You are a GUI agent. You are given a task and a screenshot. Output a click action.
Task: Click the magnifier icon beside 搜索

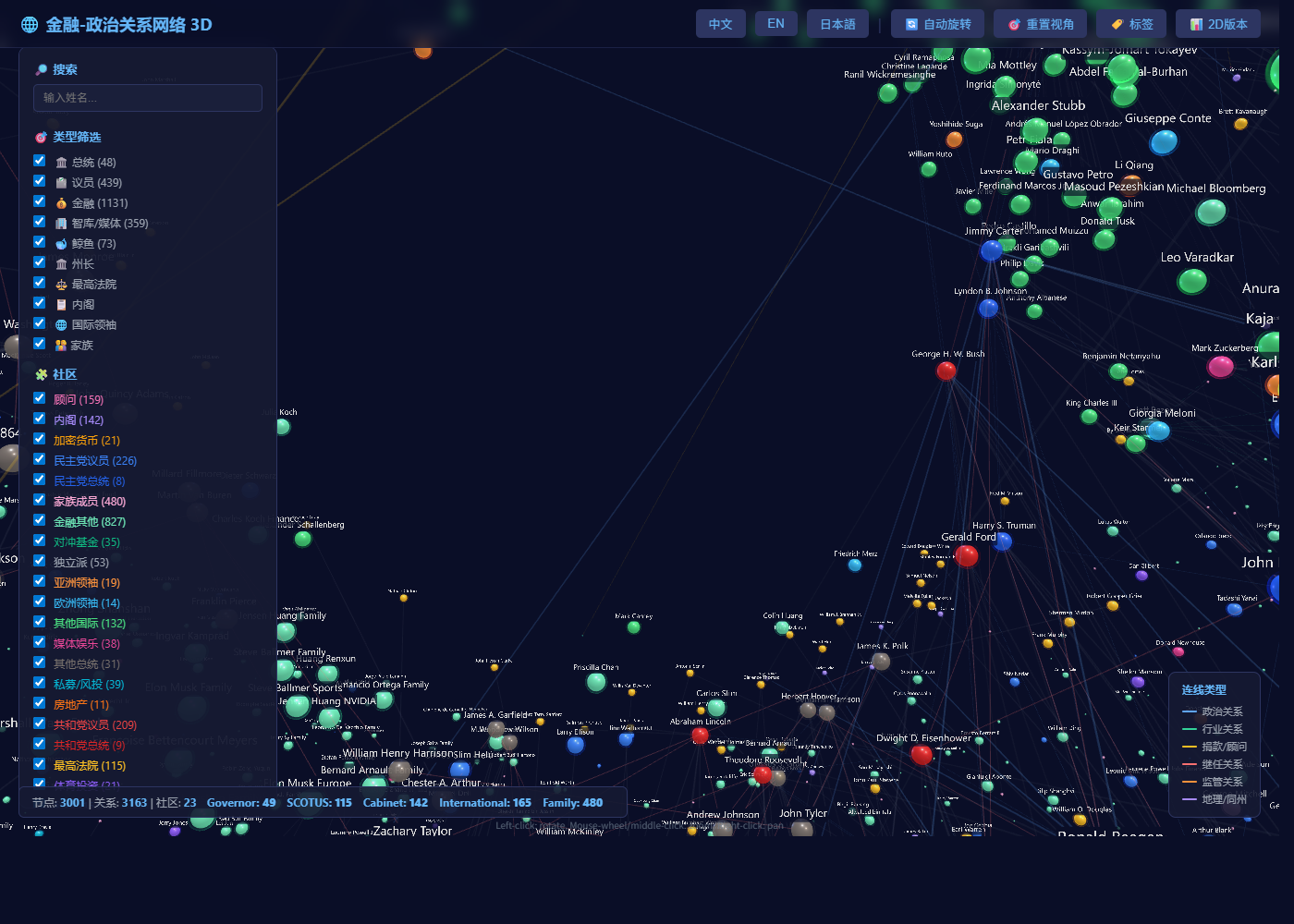pos(41,69)
